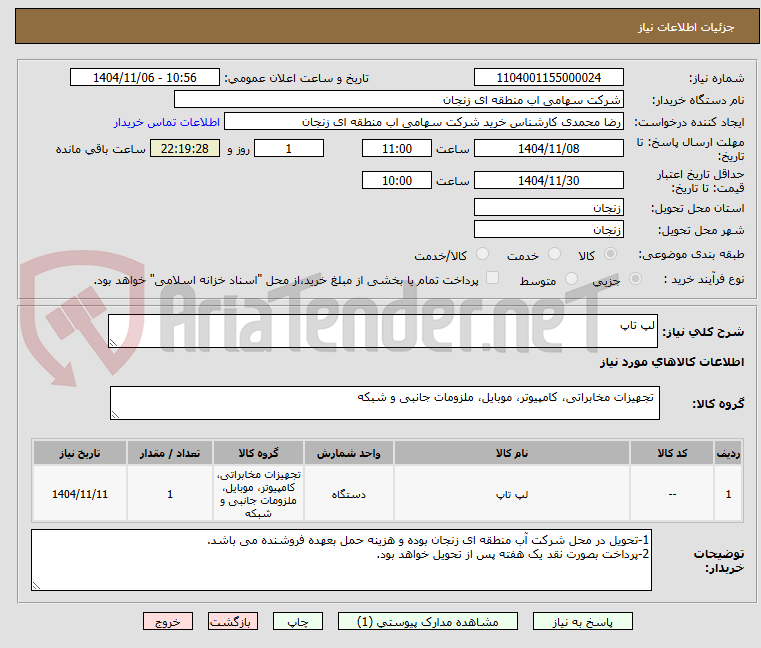
Task: Click the گروه کالا text area
Action: 384,403
